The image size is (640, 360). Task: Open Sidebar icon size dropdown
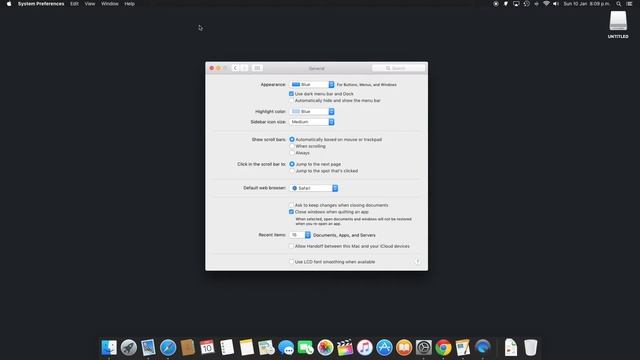(312, 122)
